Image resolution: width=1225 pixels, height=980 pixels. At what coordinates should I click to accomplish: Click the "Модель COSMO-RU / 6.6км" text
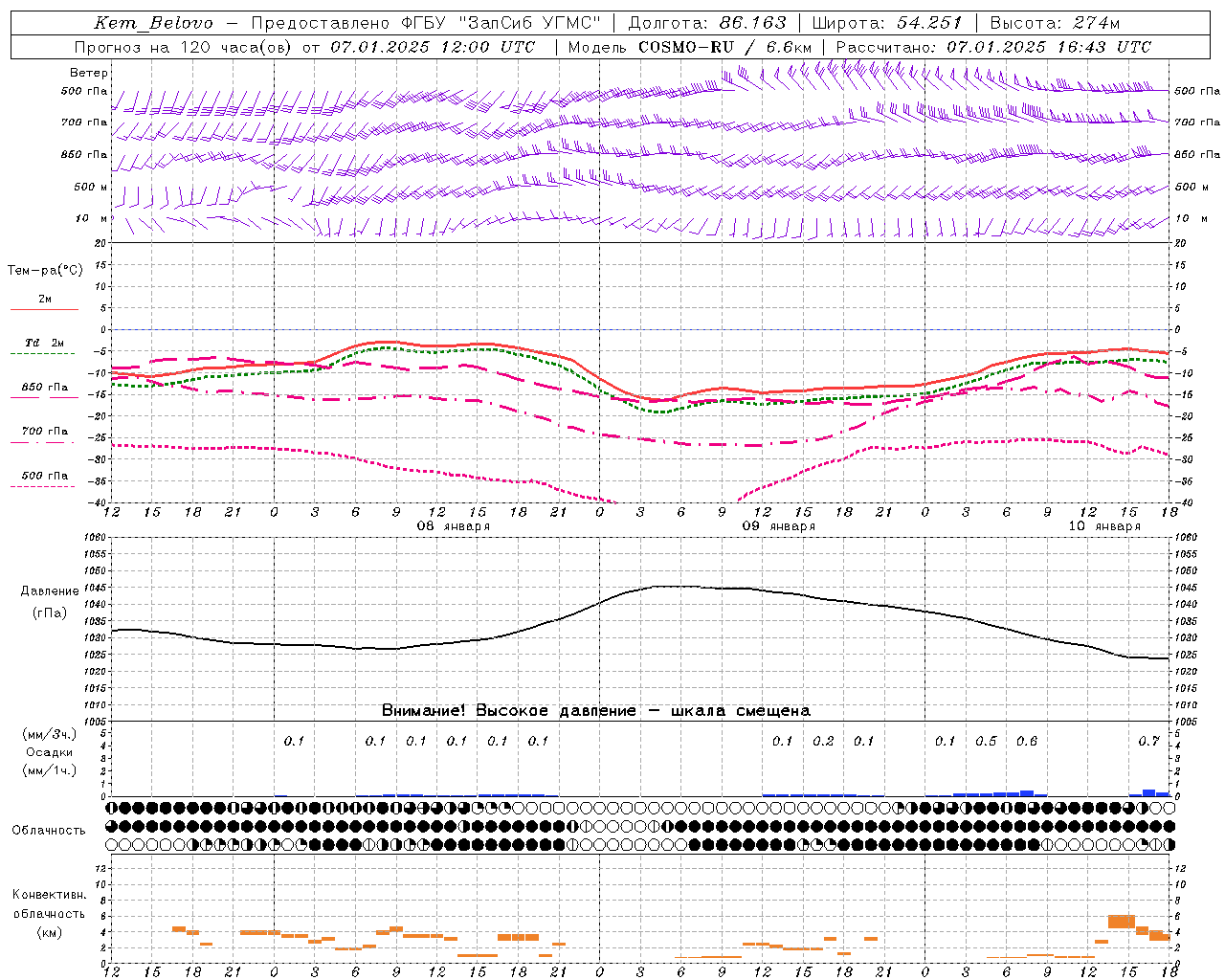[690, 47]
